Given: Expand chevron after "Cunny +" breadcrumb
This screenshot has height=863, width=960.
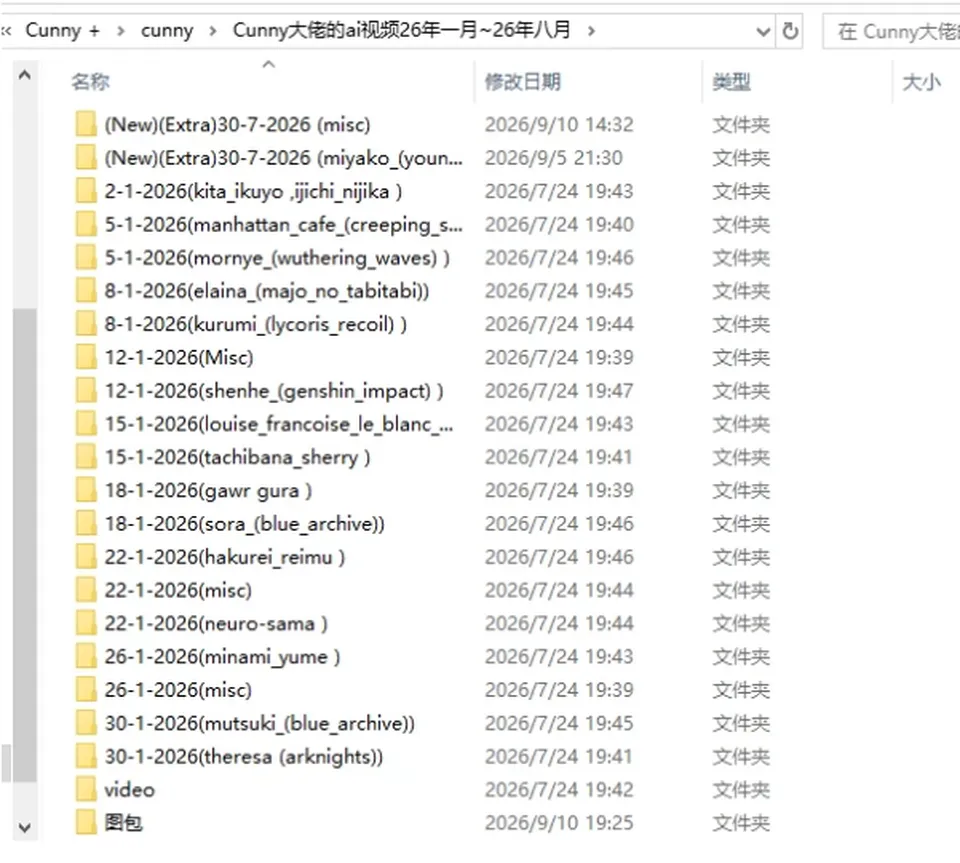Looking at the screenshot, I should tap(121, 31).
